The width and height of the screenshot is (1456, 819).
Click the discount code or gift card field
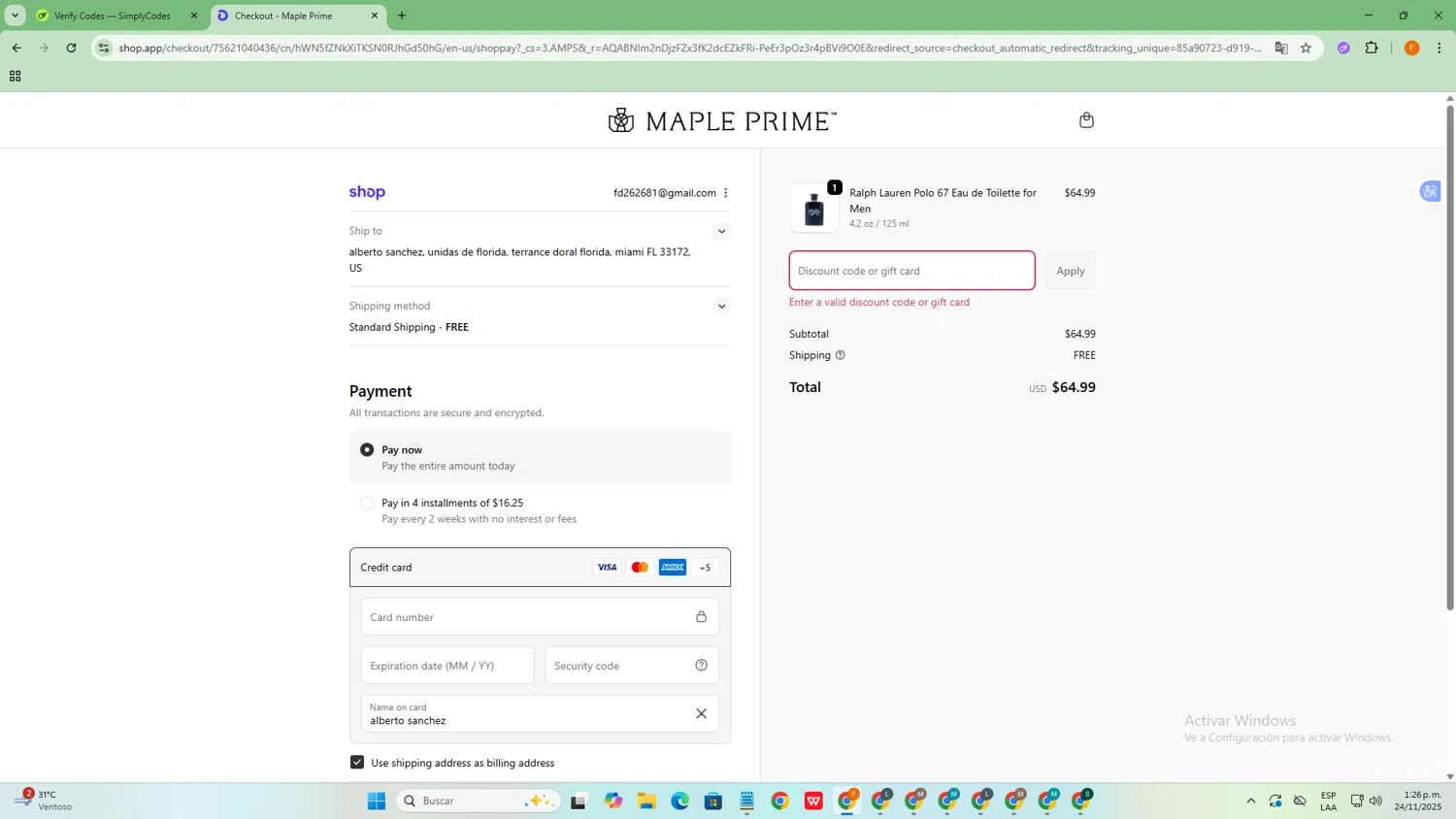click(x=912, y=271)
